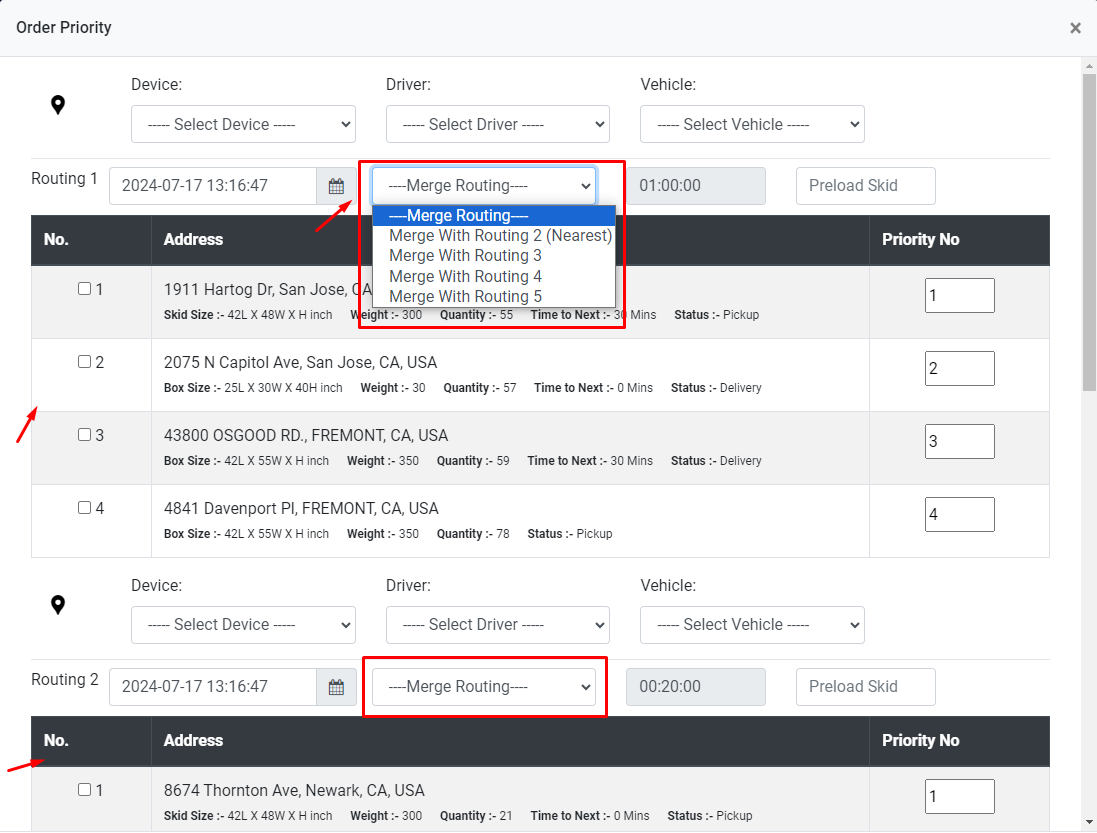Click the Routing 1 date-time field
This screenshot has height=833, width=1097.
pos(213,186)
